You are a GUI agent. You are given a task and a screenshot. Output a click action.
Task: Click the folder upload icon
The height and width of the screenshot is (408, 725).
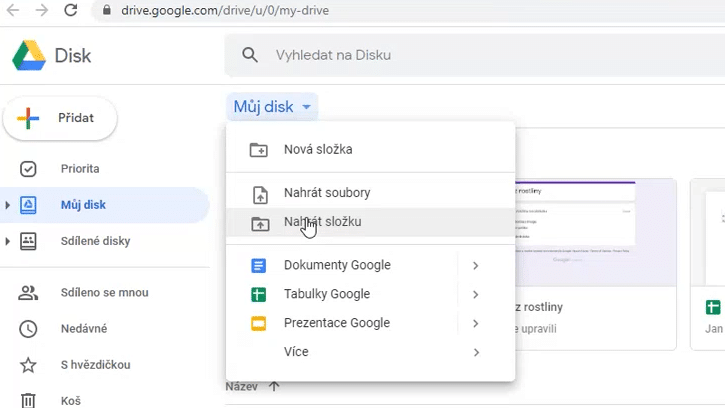click(x=260, y=224)
